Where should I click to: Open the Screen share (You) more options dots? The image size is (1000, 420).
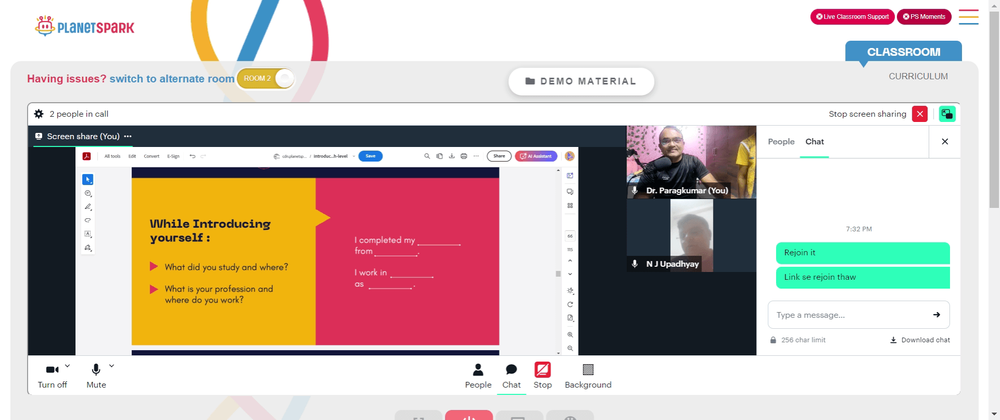pos(128,136)
